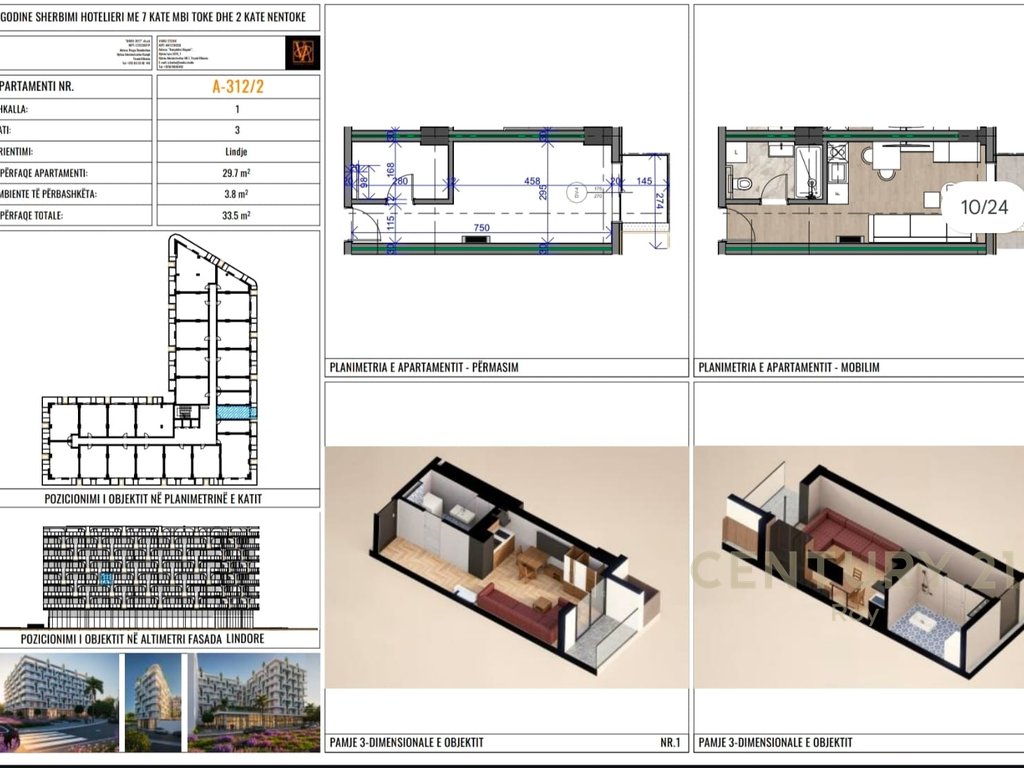
Task: Click the 33.5 m² total area value
Action: click(x=238, y=215)
